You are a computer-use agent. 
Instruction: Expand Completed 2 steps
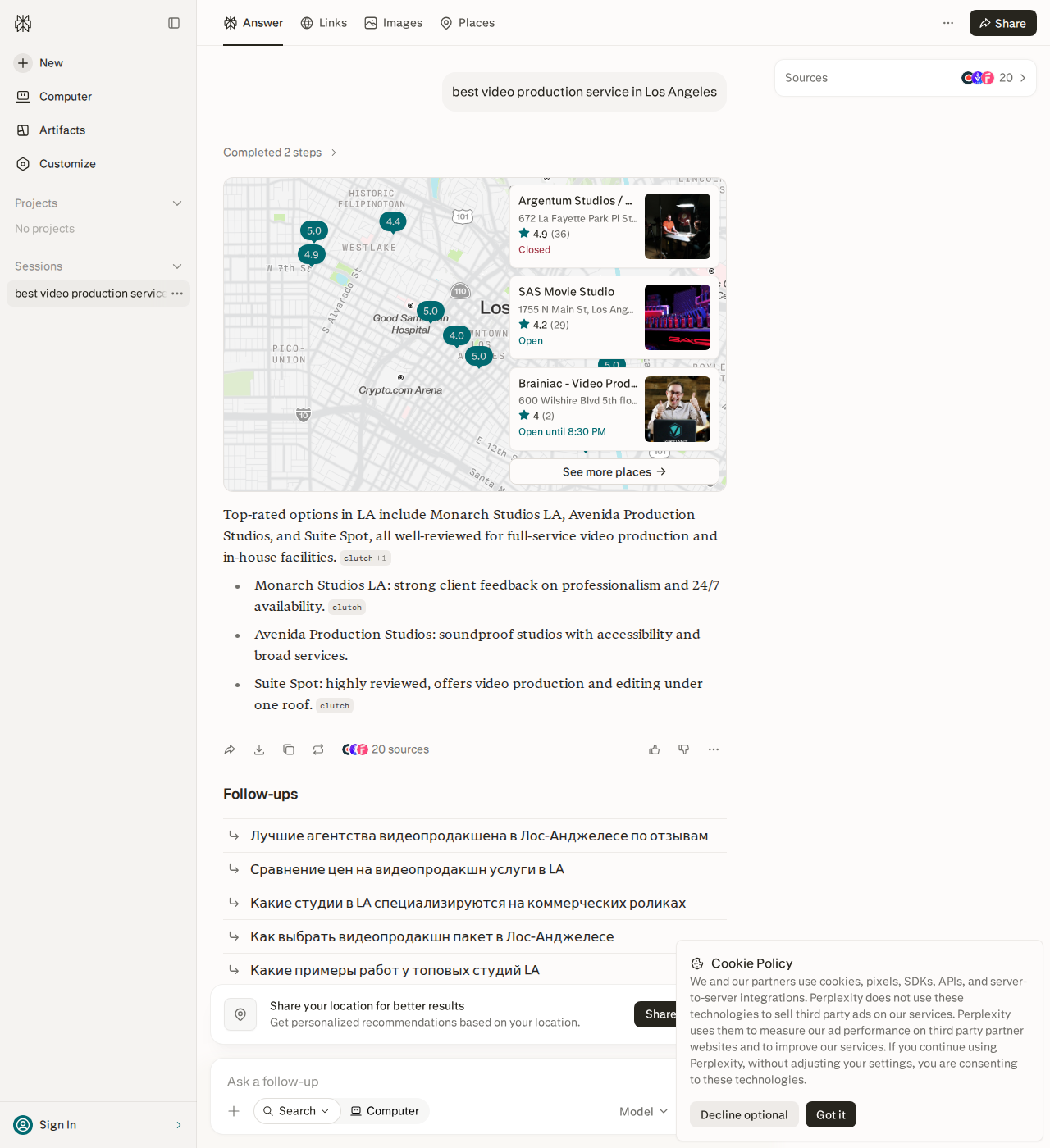click(281, 153)
